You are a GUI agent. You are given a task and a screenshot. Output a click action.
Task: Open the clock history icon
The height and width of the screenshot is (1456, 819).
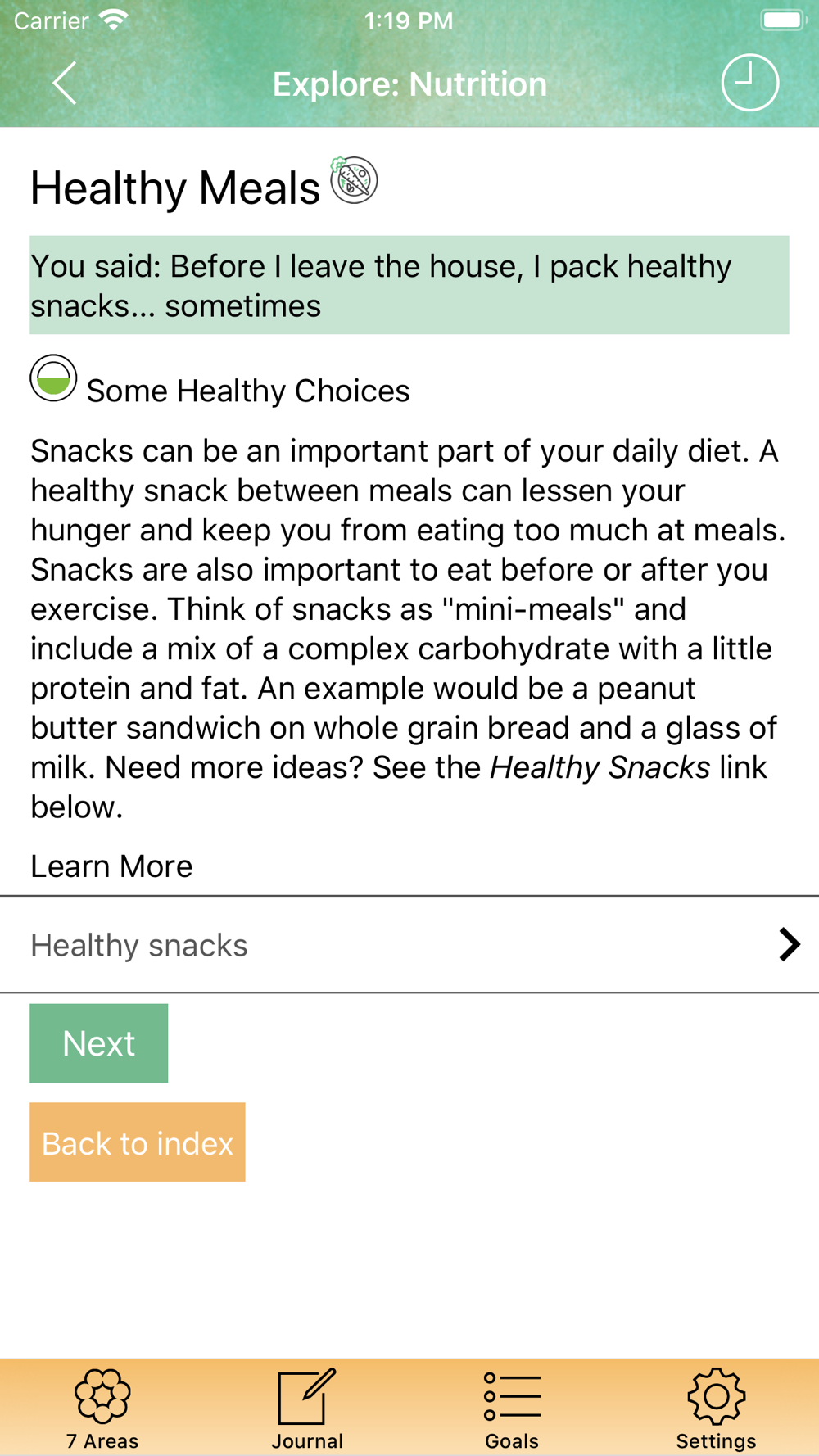pyautogui.click(x=749, y=83)
